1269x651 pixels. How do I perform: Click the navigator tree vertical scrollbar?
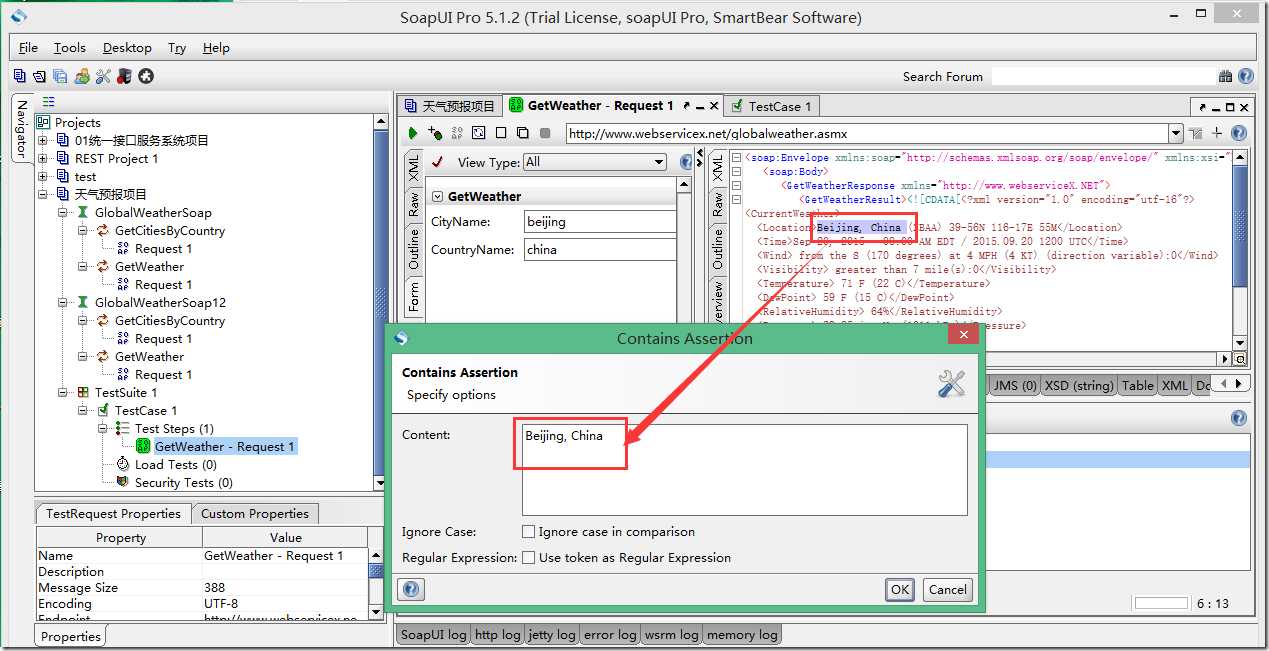click(380, 300)
